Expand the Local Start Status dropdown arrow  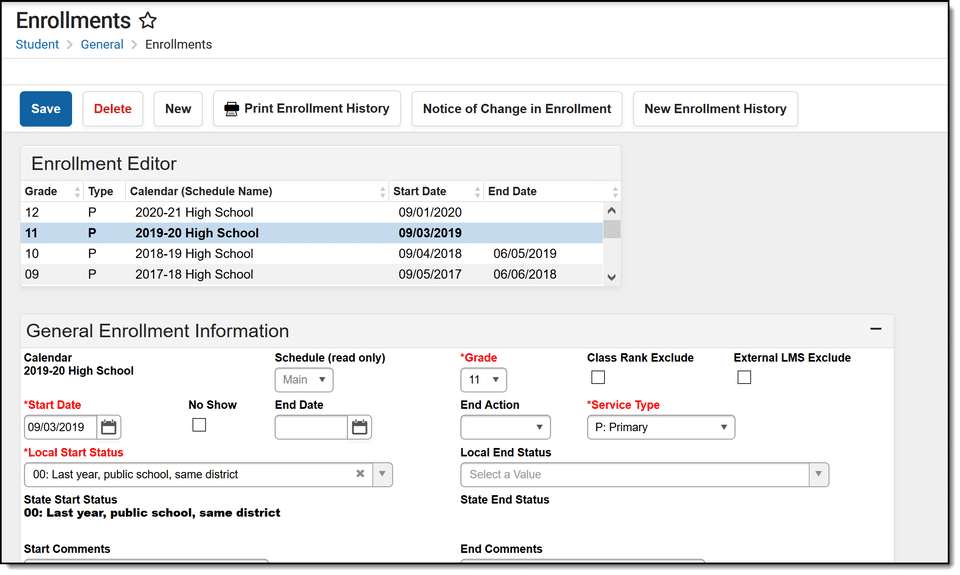coord(382,474)
